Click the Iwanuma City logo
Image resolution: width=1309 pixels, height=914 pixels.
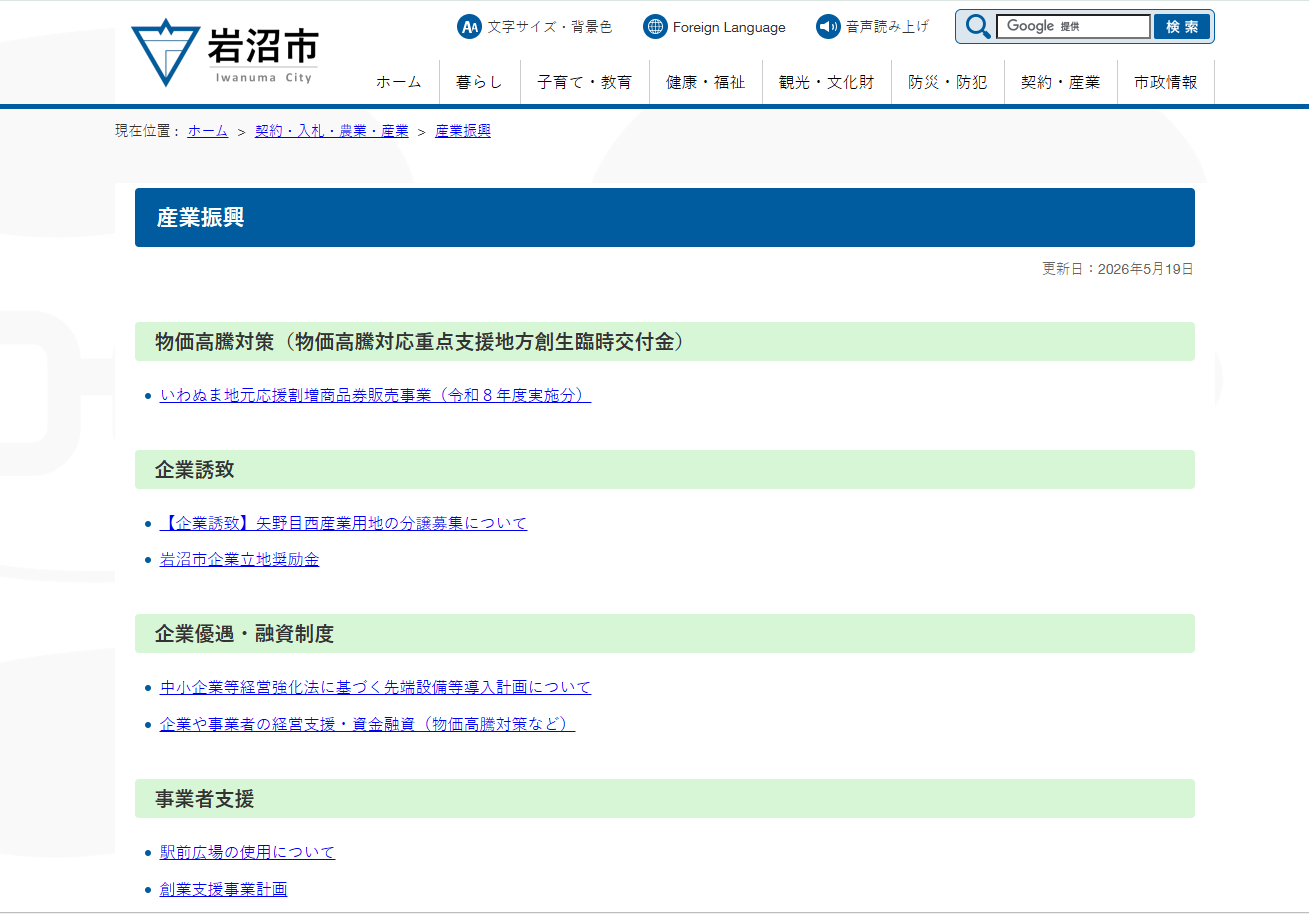[225, 52]
